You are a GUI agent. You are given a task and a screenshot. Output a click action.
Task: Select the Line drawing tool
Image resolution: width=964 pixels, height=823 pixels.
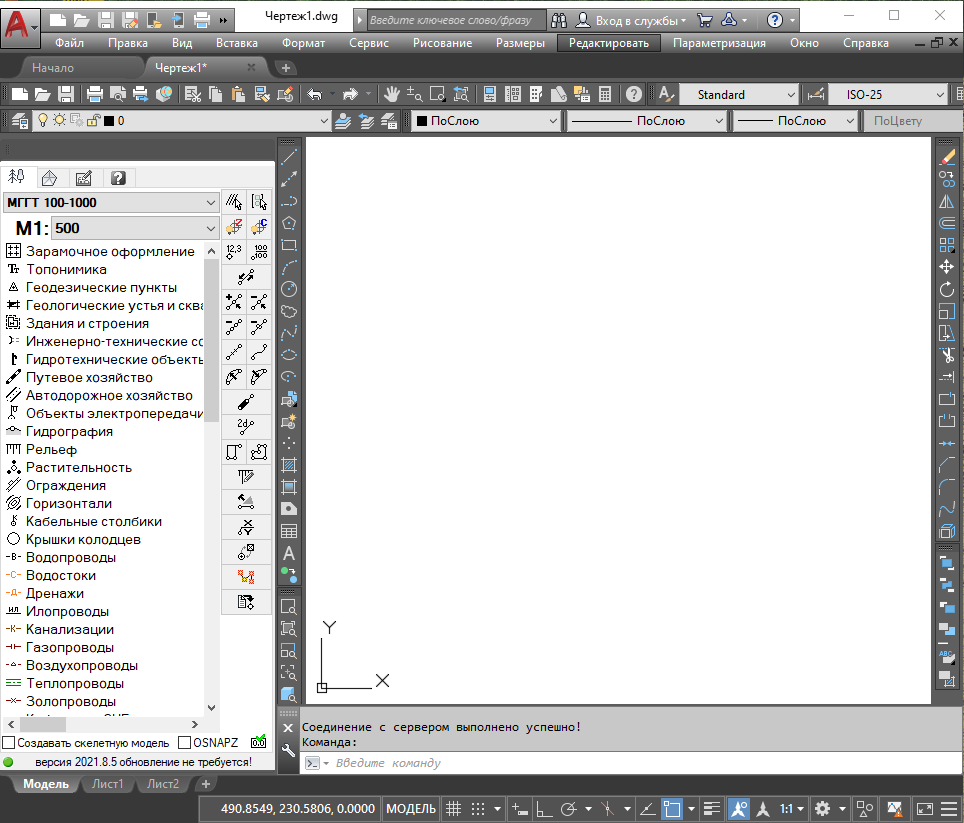(x=289, y=157)
